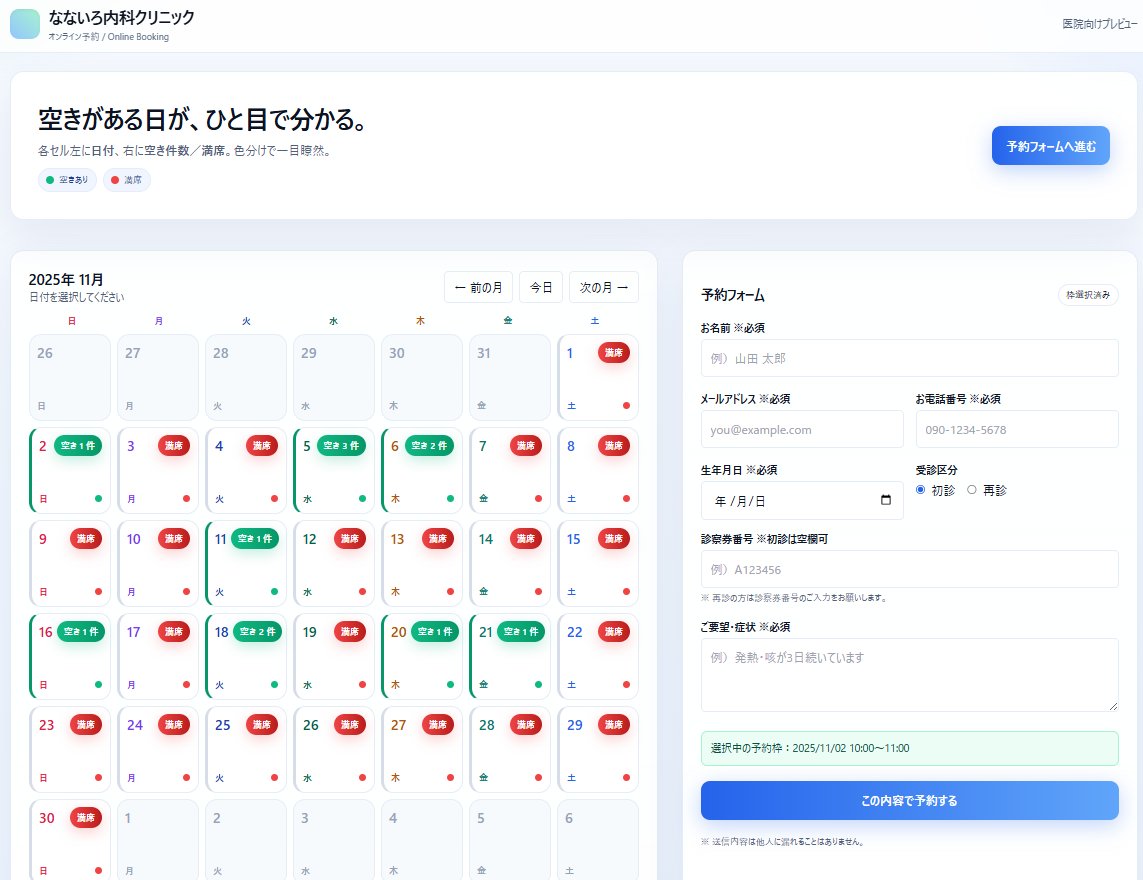
Task: Click November 19 満席 cell
Action: click(x=334, y=657)
